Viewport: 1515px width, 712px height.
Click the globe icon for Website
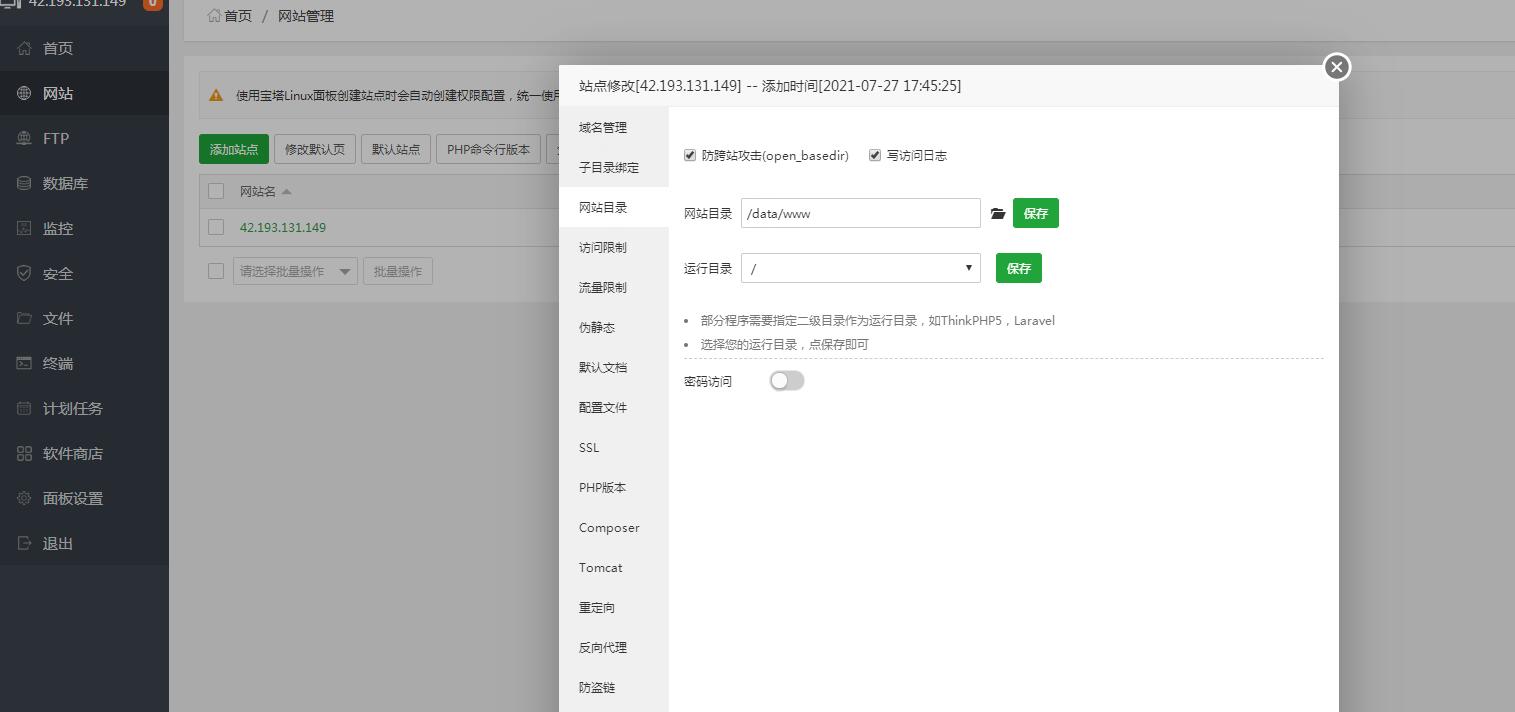point(24,93)
